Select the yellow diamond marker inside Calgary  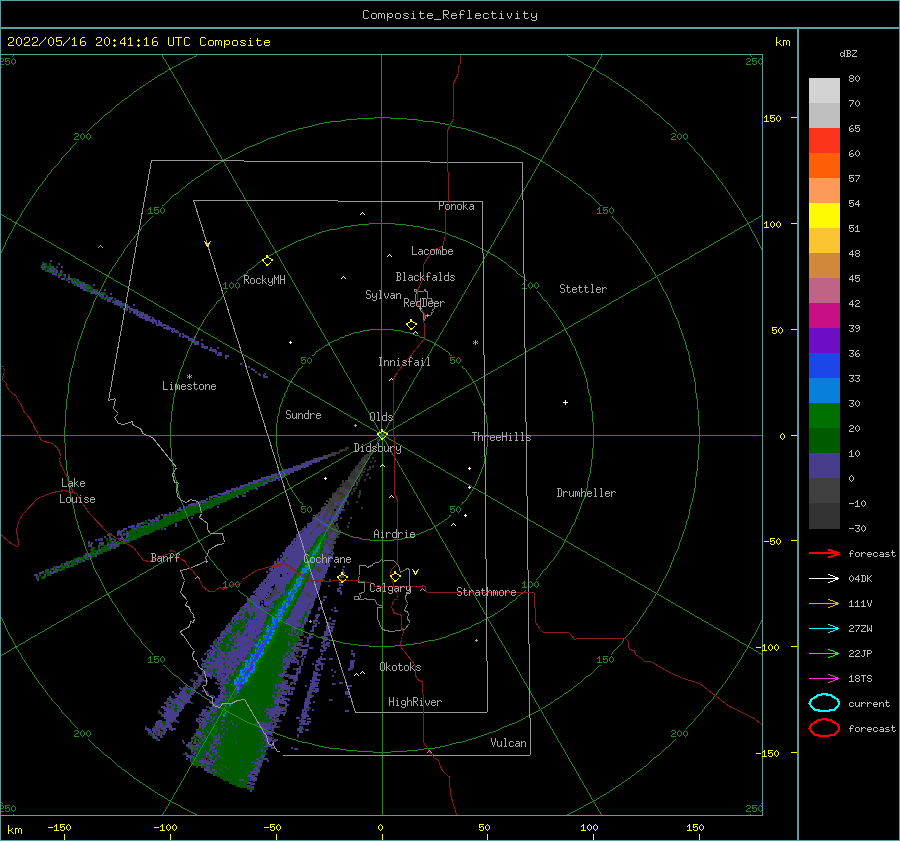(x=395, y=576)
